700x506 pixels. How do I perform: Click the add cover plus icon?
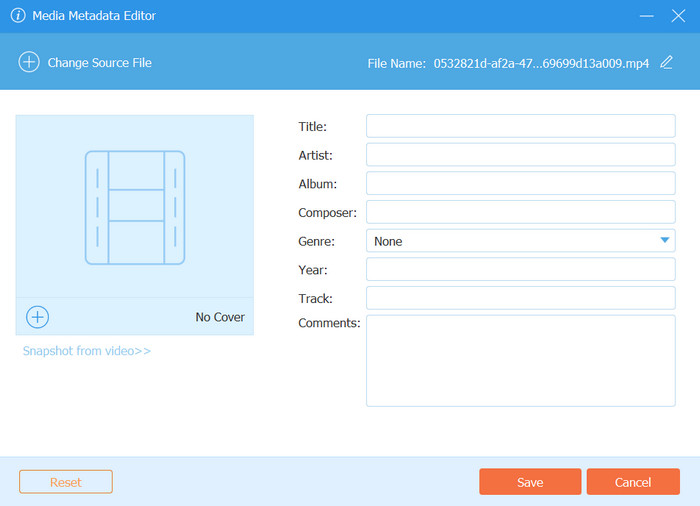37,317
